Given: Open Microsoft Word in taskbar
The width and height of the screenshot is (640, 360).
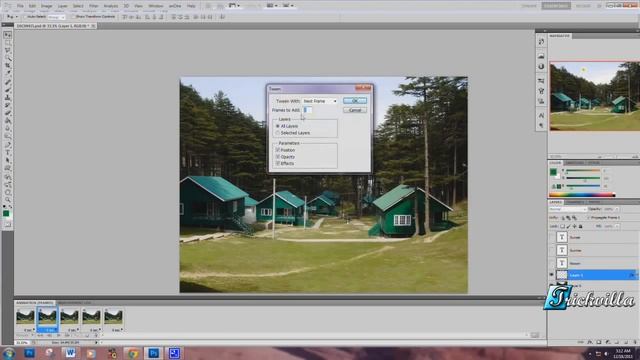Looking at the screenshot, I should click(x=70, y=353).
